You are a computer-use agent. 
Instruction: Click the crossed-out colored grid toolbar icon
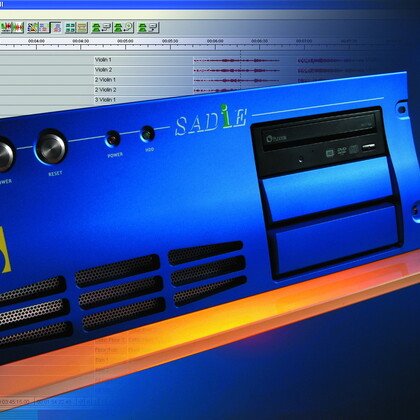32,27
